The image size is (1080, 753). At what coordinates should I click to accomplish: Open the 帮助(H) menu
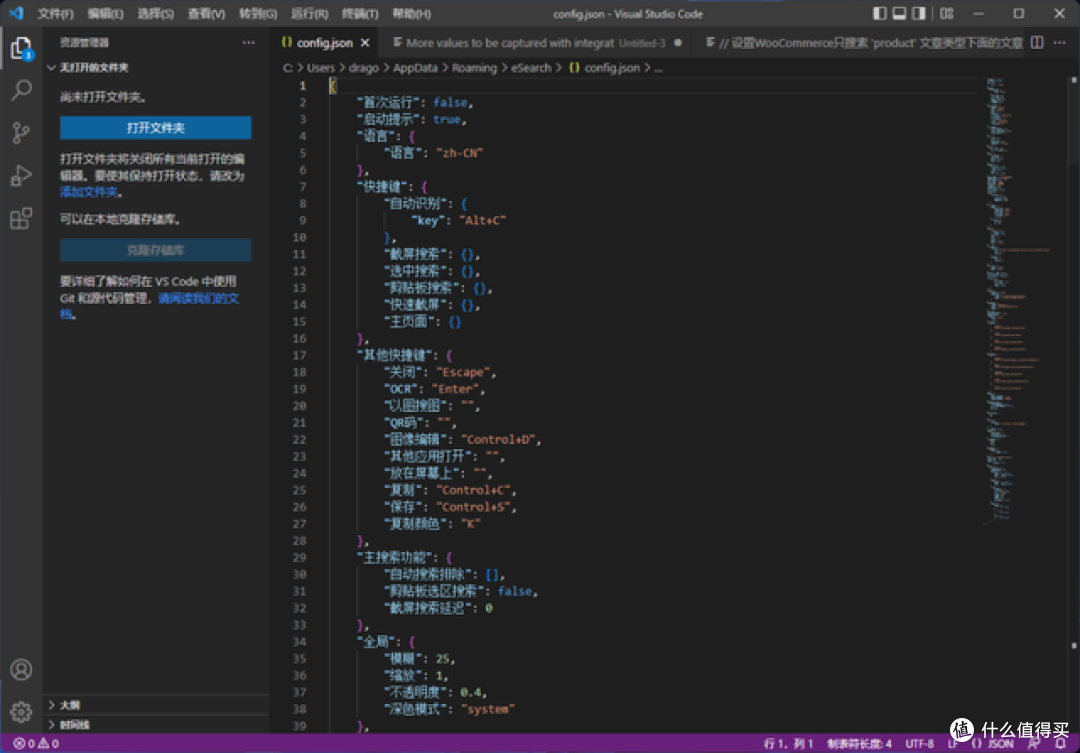[411, 14]
